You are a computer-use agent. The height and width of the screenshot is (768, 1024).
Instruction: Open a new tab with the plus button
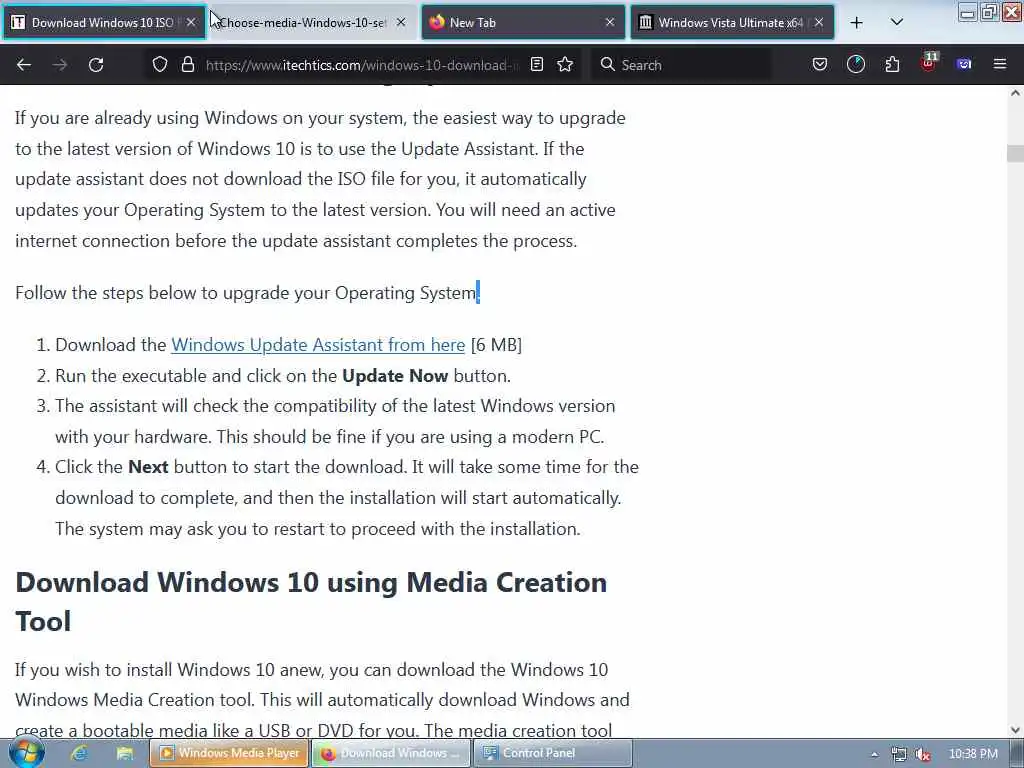coord(856,23)
